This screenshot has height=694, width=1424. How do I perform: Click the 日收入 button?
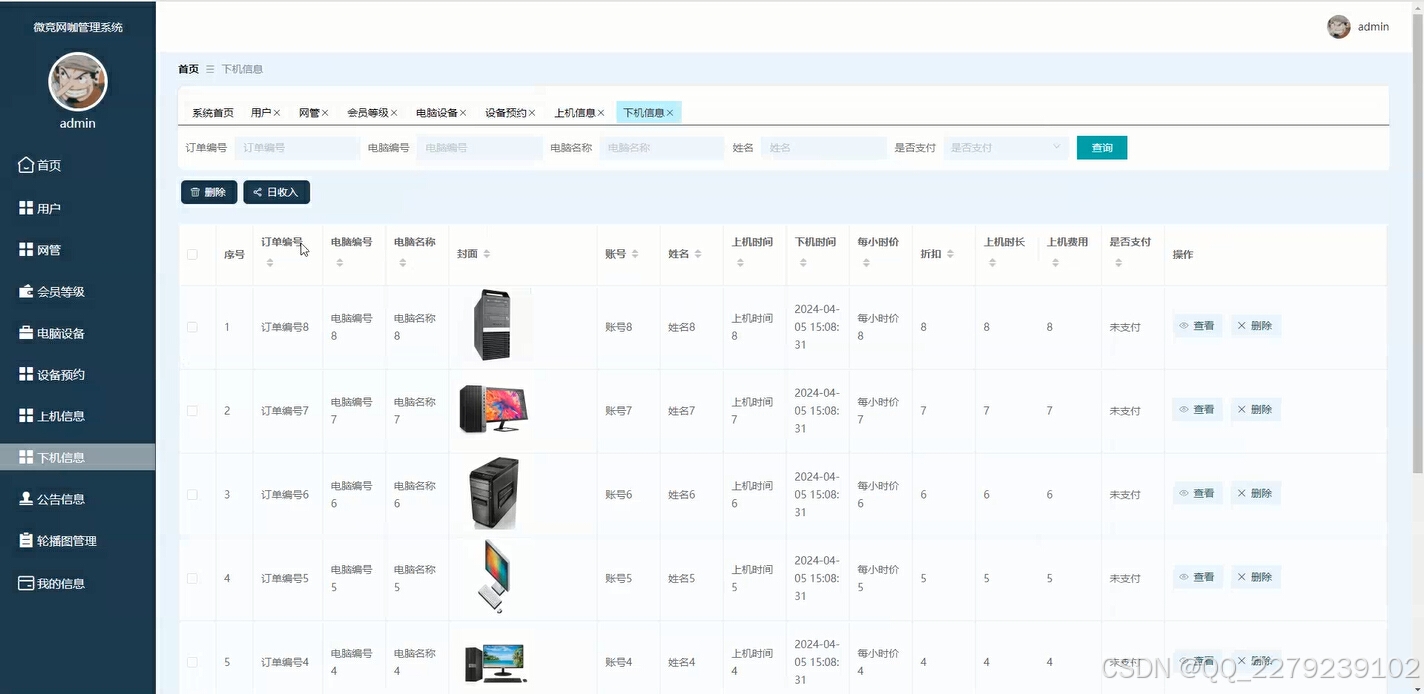(276, 192)
